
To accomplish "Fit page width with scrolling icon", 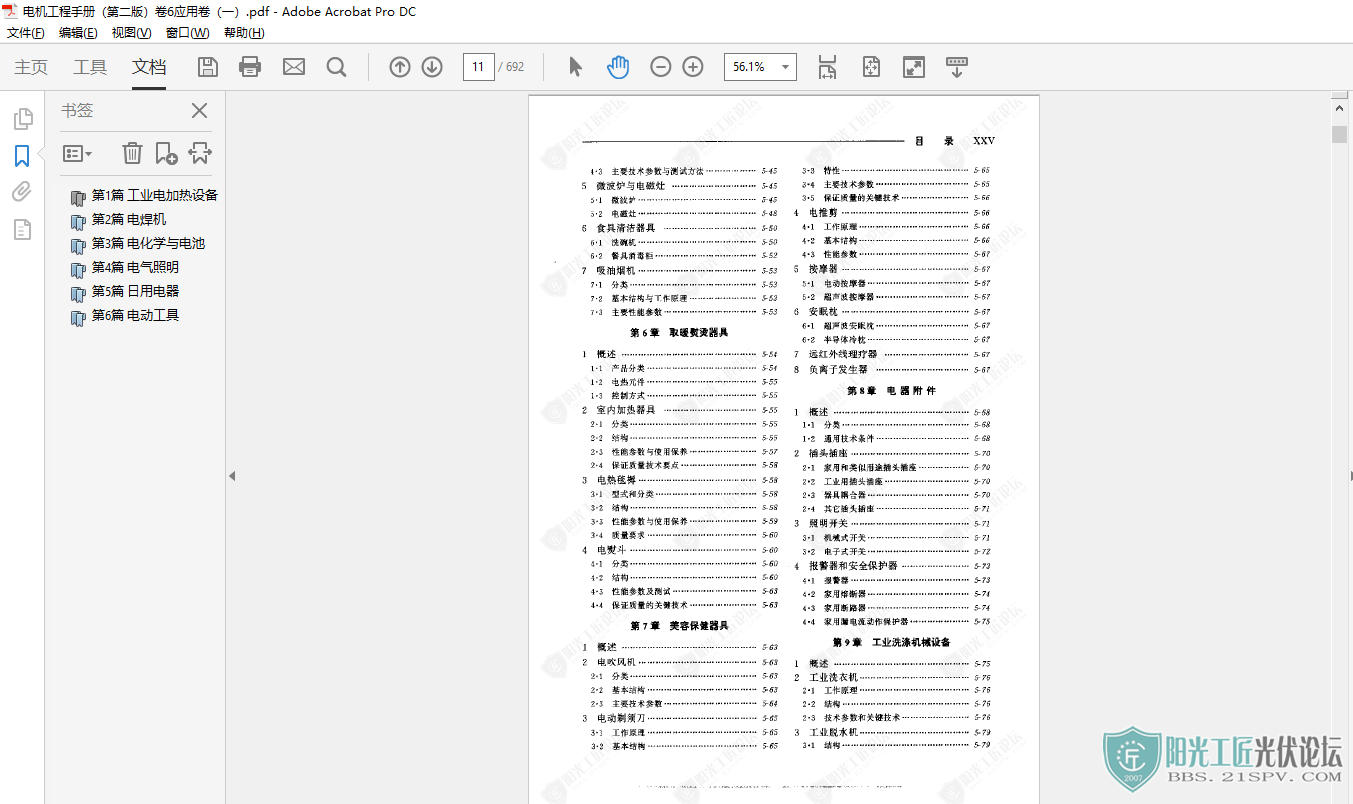I will (x=827, y=67).
